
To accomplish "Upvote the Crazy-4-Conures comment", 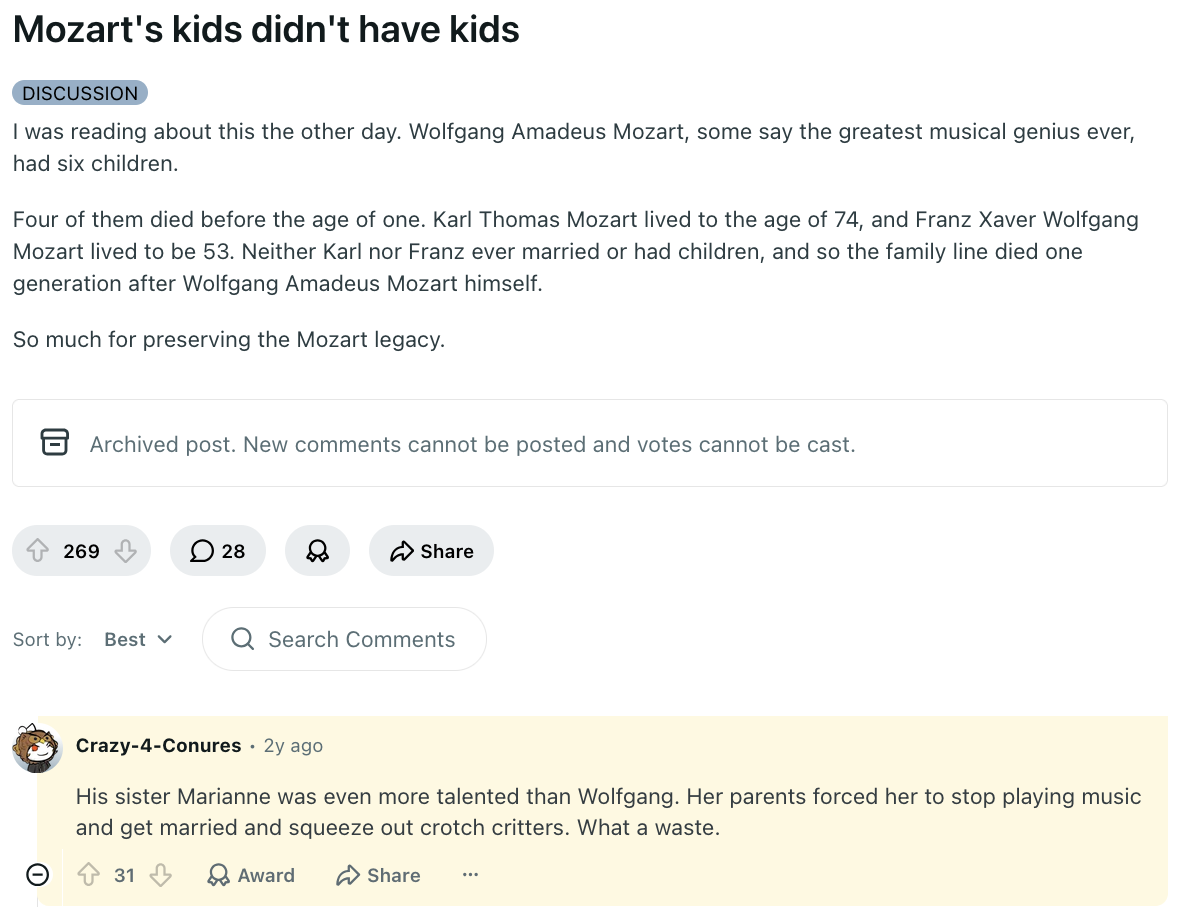I will pos(89,875).
